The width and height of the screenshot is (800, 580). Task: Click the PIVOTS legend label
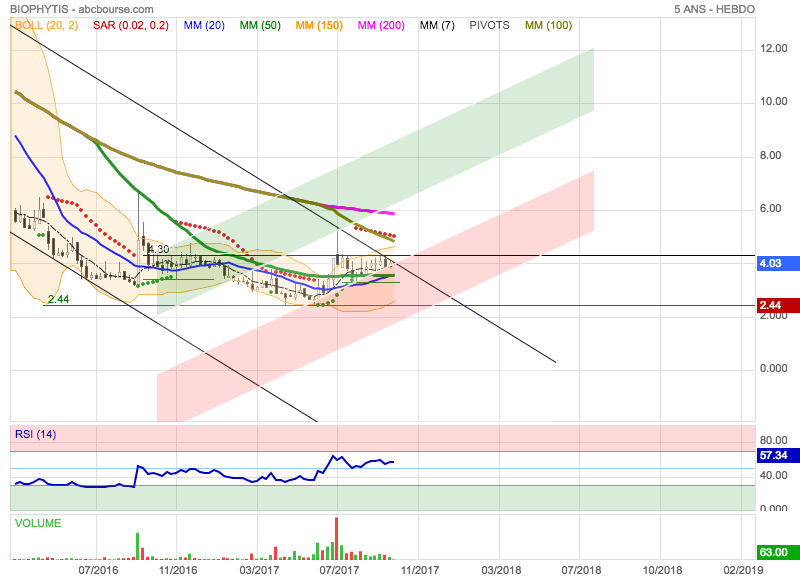coord(489,26)
